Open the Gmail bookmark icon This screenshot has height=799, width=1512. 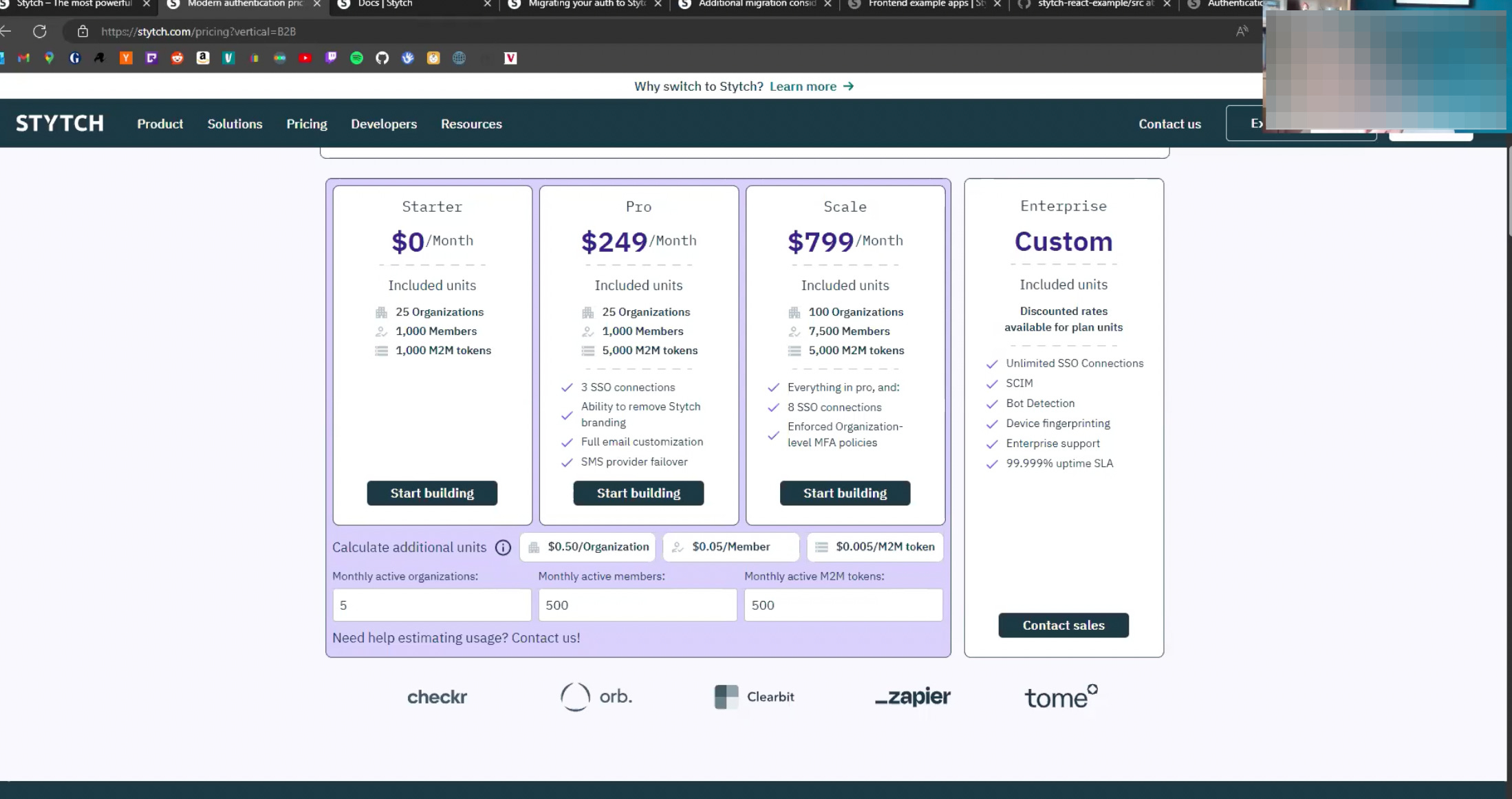click(x=24, y=58)
